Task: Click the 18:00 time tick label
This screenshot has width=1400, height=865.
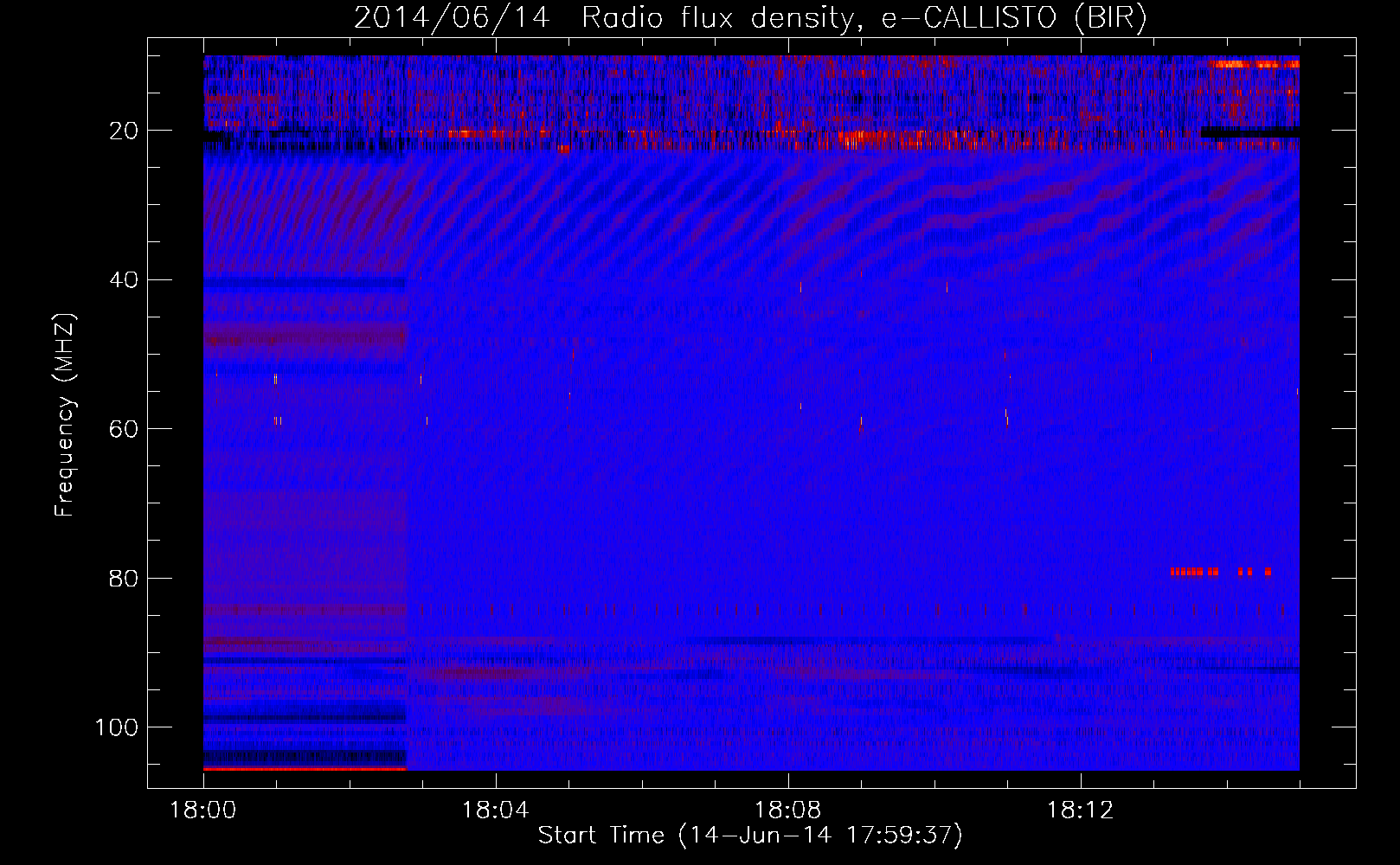Action: point(203,811)
